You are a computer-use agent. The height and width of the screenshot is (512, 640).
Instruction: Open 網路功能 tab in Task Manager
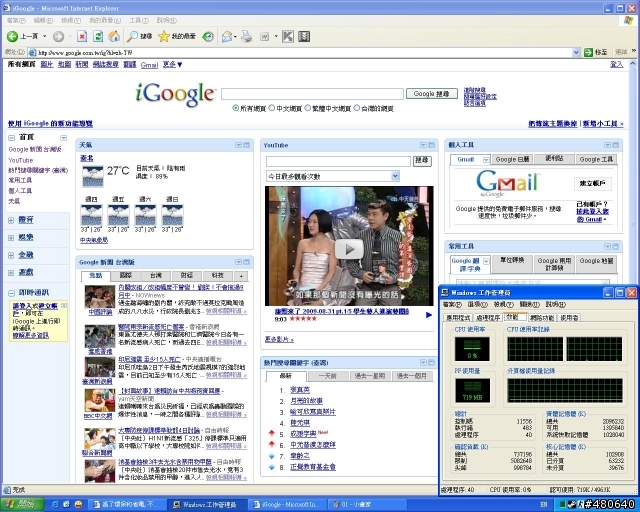(542, 317)
